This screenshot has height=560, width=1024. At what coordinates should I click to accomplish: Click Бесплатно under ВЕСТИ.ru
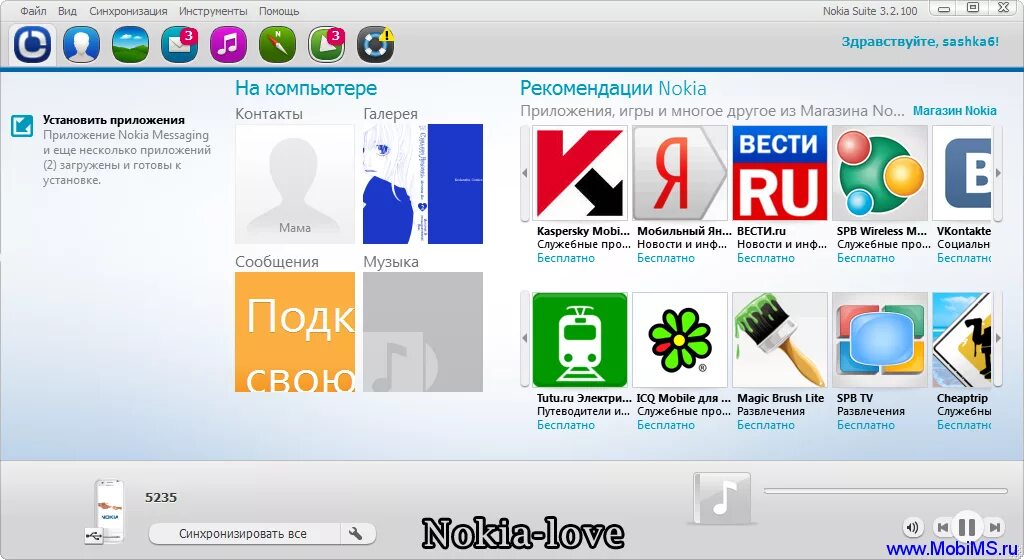(x=766, y=258)
